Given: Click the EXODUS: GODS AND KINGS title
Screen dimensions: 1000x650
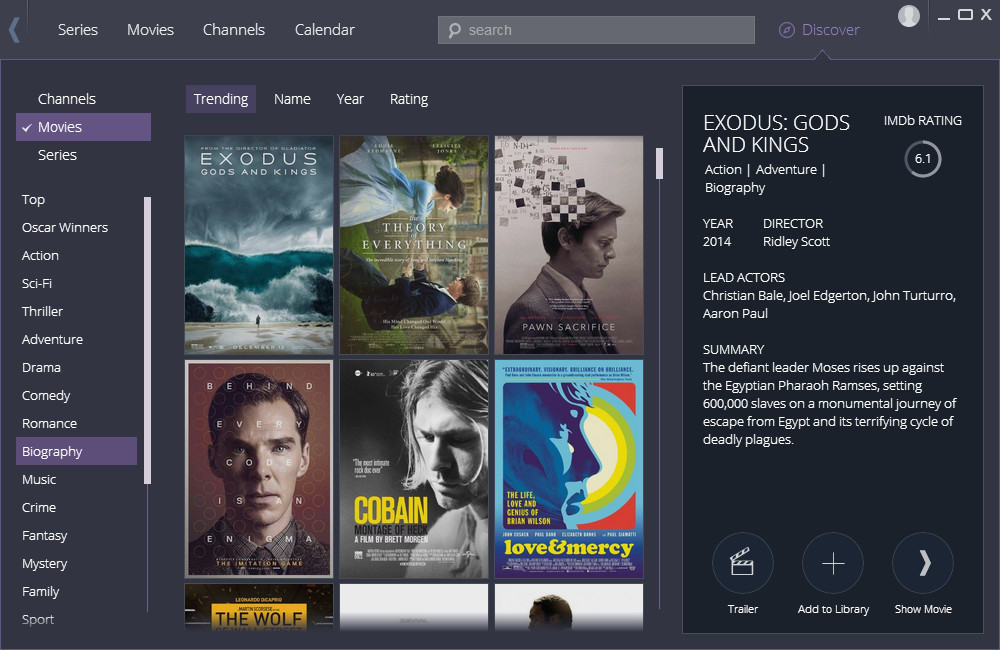Looking at the screenshot, I should [x=776, y=133].
